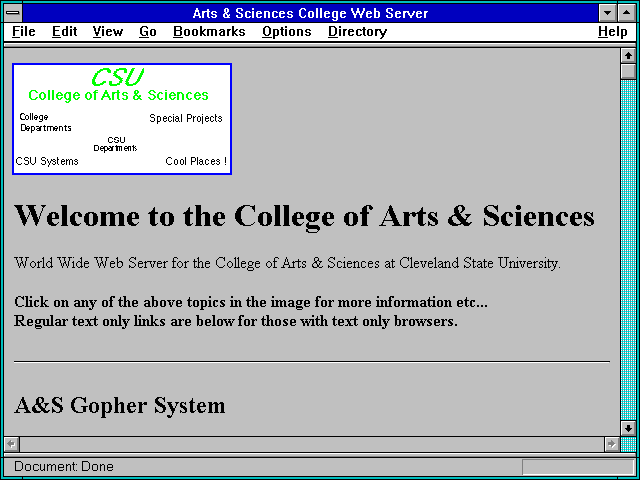The height and width of the screenshot is (480, 640).
Task: Click Cool Places ! in the image map
Action: tap(196, 161)
